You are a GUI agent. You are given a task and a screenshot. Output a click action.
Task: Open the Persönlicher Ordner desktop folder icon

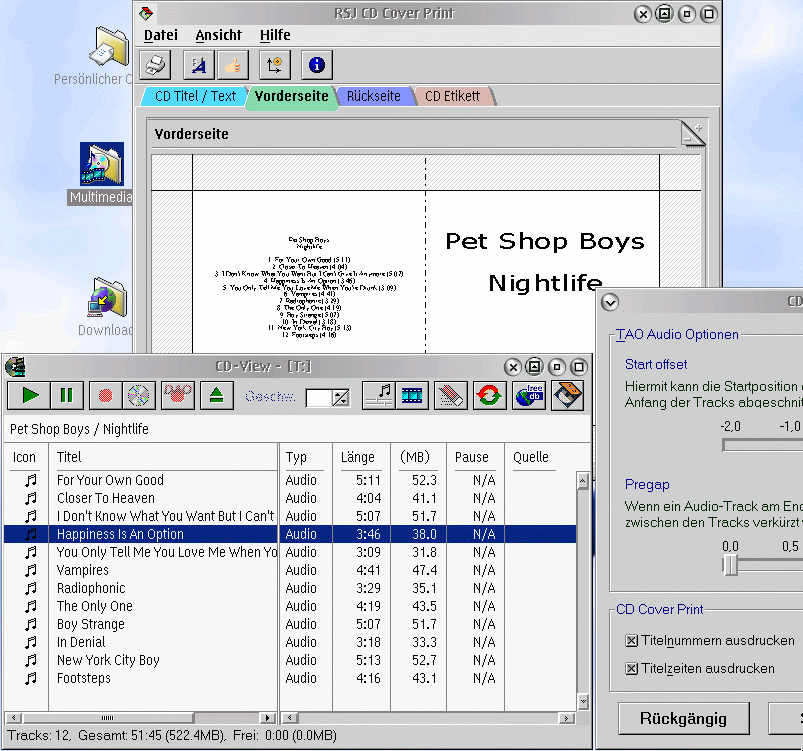(x=109, y=47)
